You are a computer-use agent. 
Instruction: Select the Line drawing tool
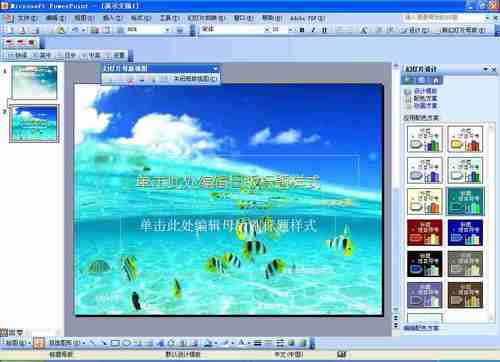[93, 343]
